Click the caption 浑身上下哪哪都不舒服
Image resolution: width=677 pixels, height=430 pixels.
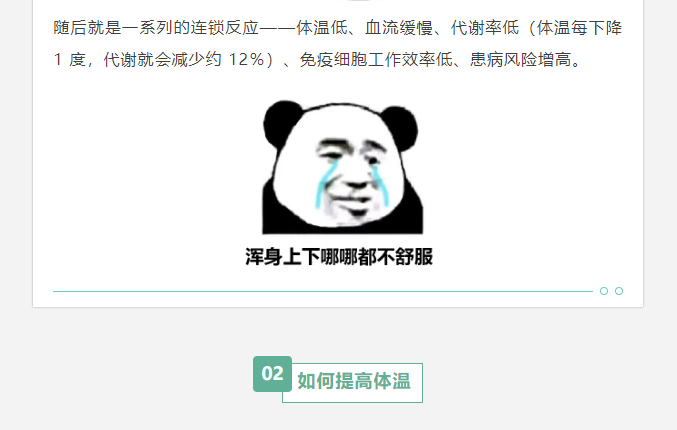(x=339, y=256)
